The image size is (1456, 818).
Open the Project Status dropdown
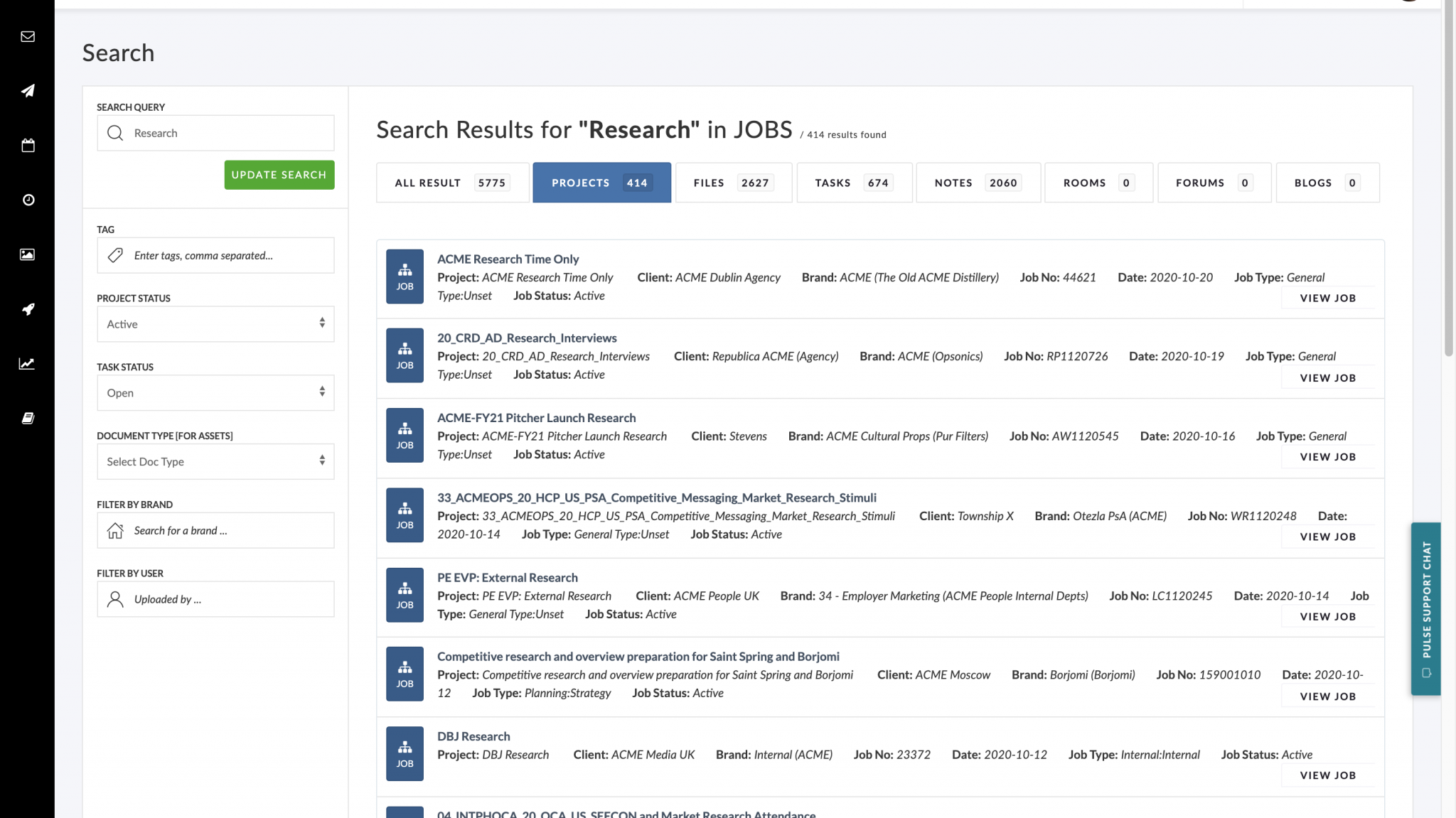pos(215,324)
